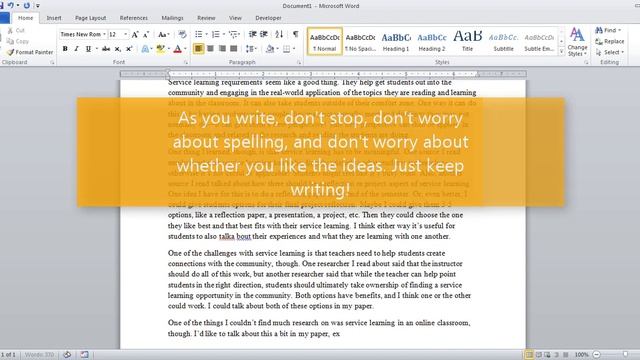
Task: Decrease paragraph indent
Action: coord(253,34)
